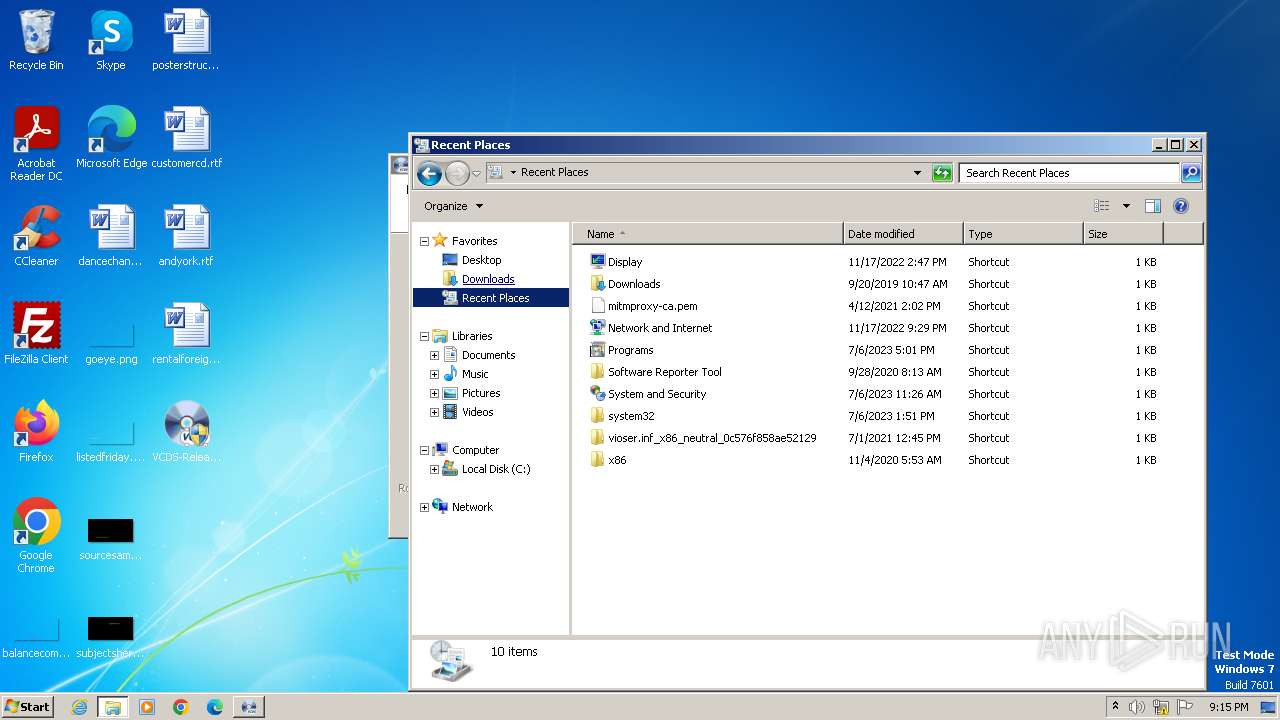This screenshot has width=1280, height=720.
Task: Collapse the Computer tree node
Action: [424, 450]
